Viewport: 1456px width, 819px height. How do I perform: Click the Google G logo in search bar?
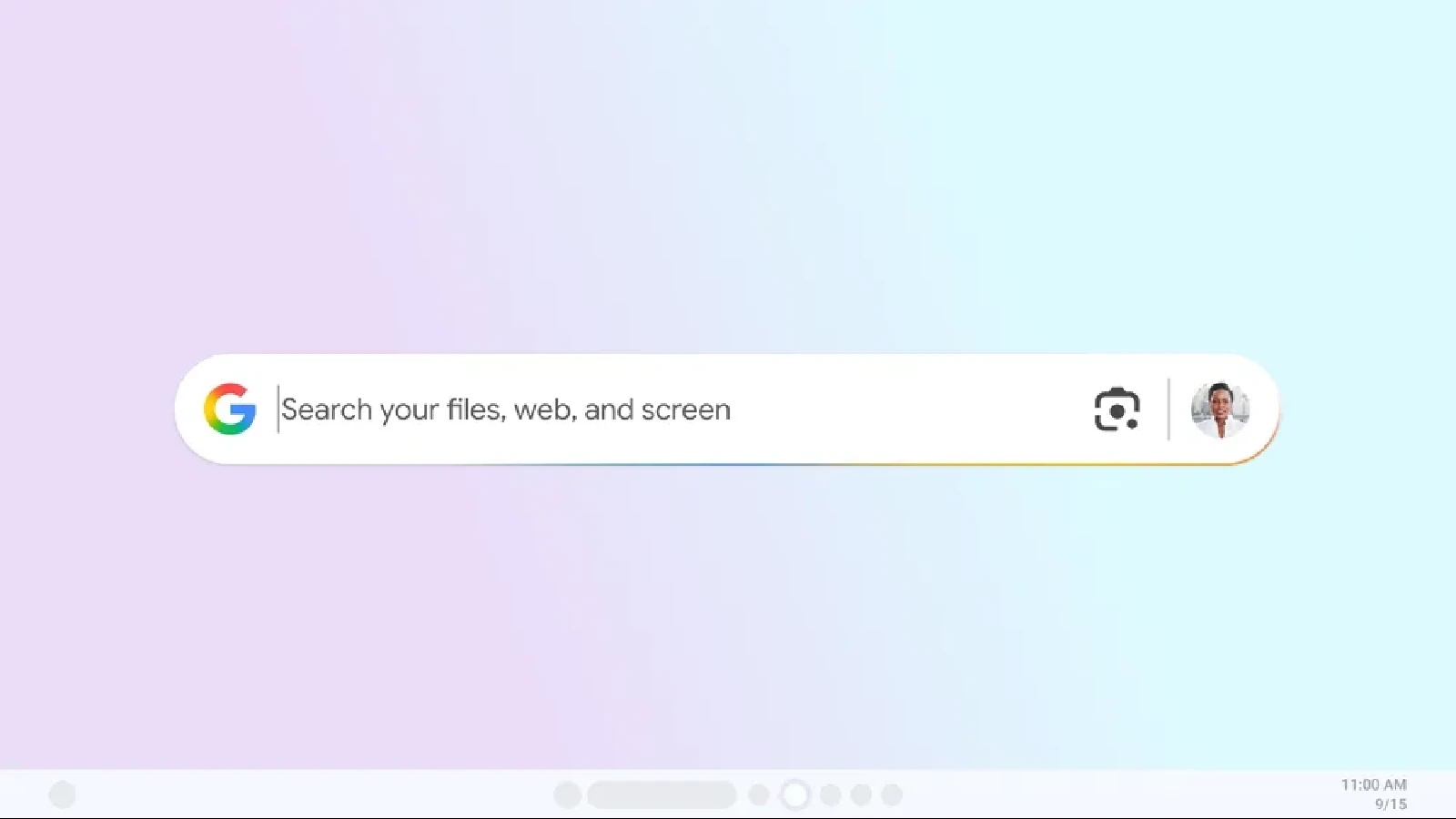click(229, 409)
